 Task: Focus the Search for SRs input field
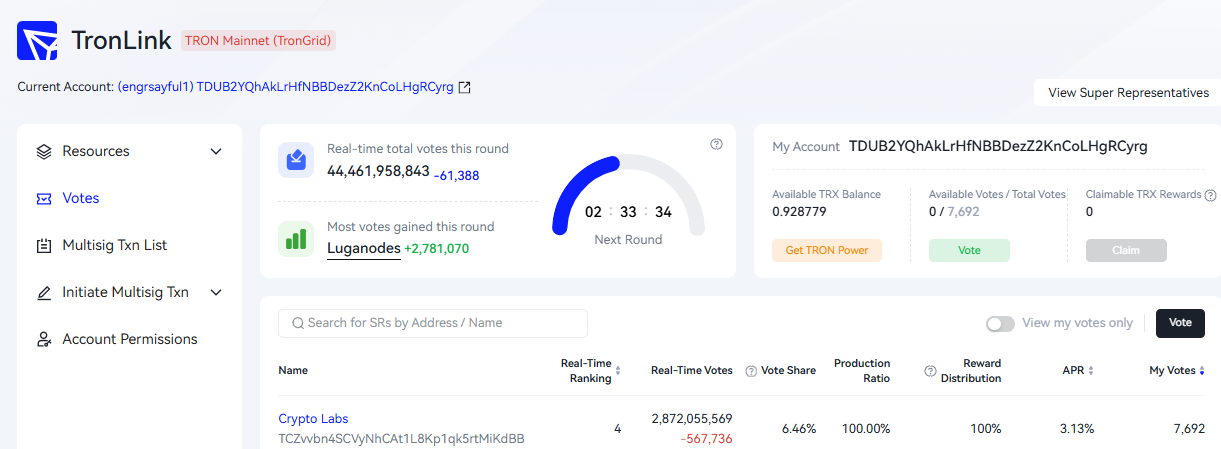click(x=433, y=323)
